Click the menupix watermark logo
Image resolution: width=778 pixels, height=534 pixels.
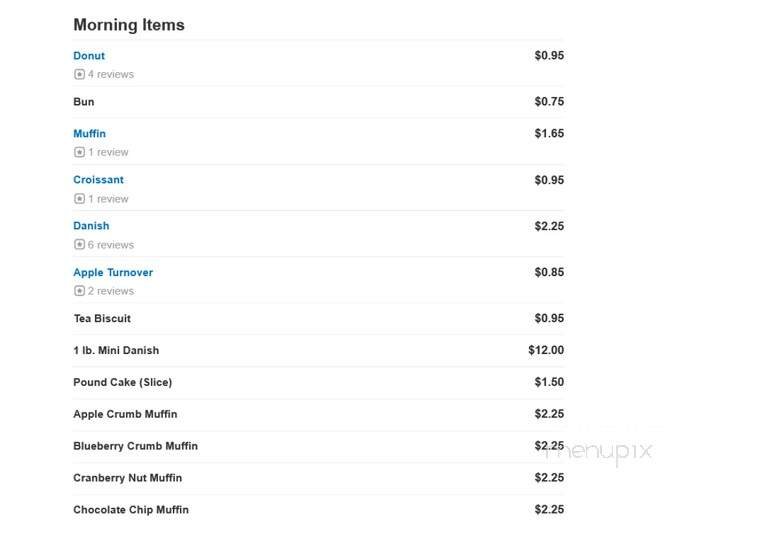(x=599, y=451)
